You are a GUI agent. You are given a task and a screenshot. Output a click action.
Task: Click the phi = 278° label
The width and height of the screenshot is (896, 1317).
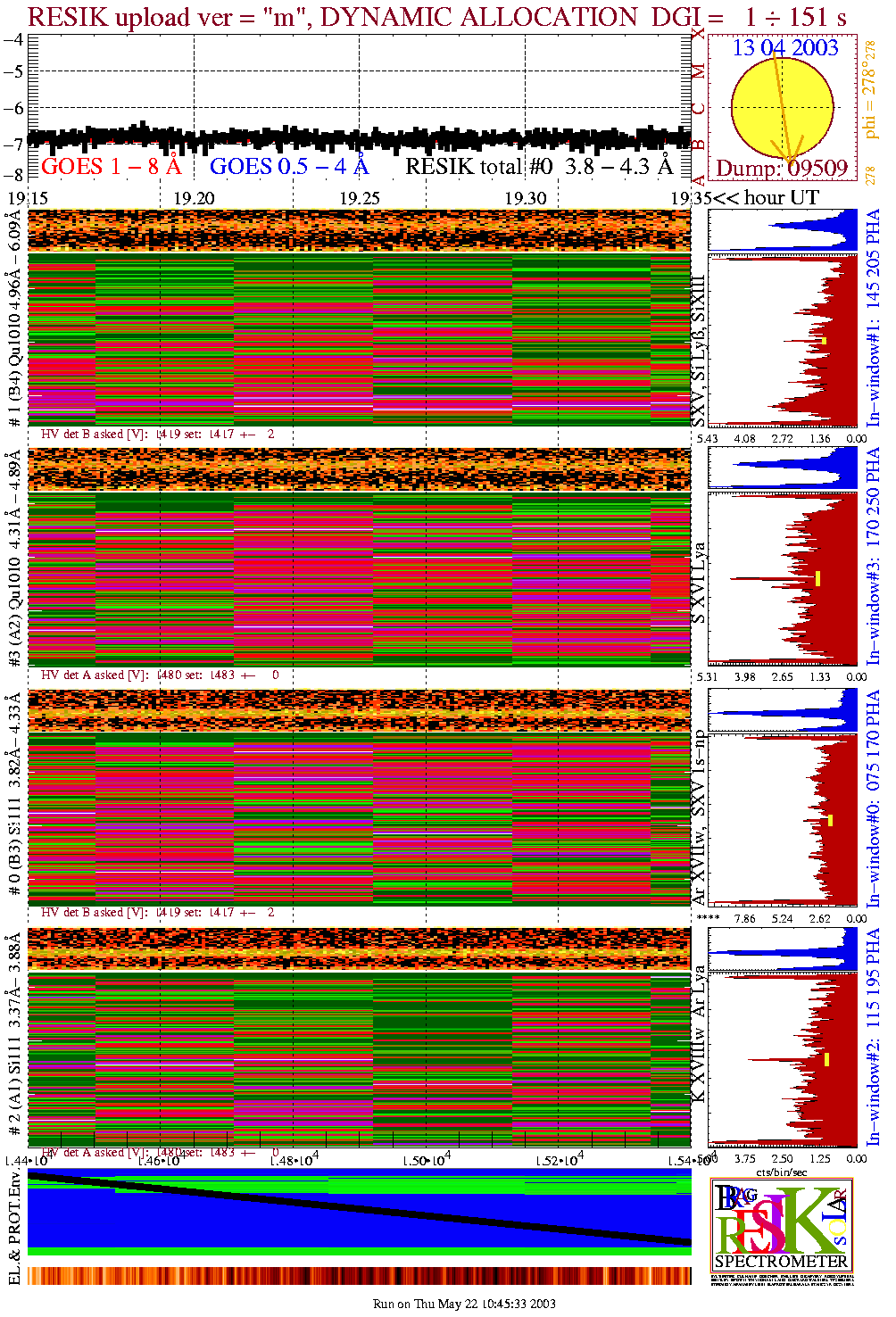pos(869,100)
